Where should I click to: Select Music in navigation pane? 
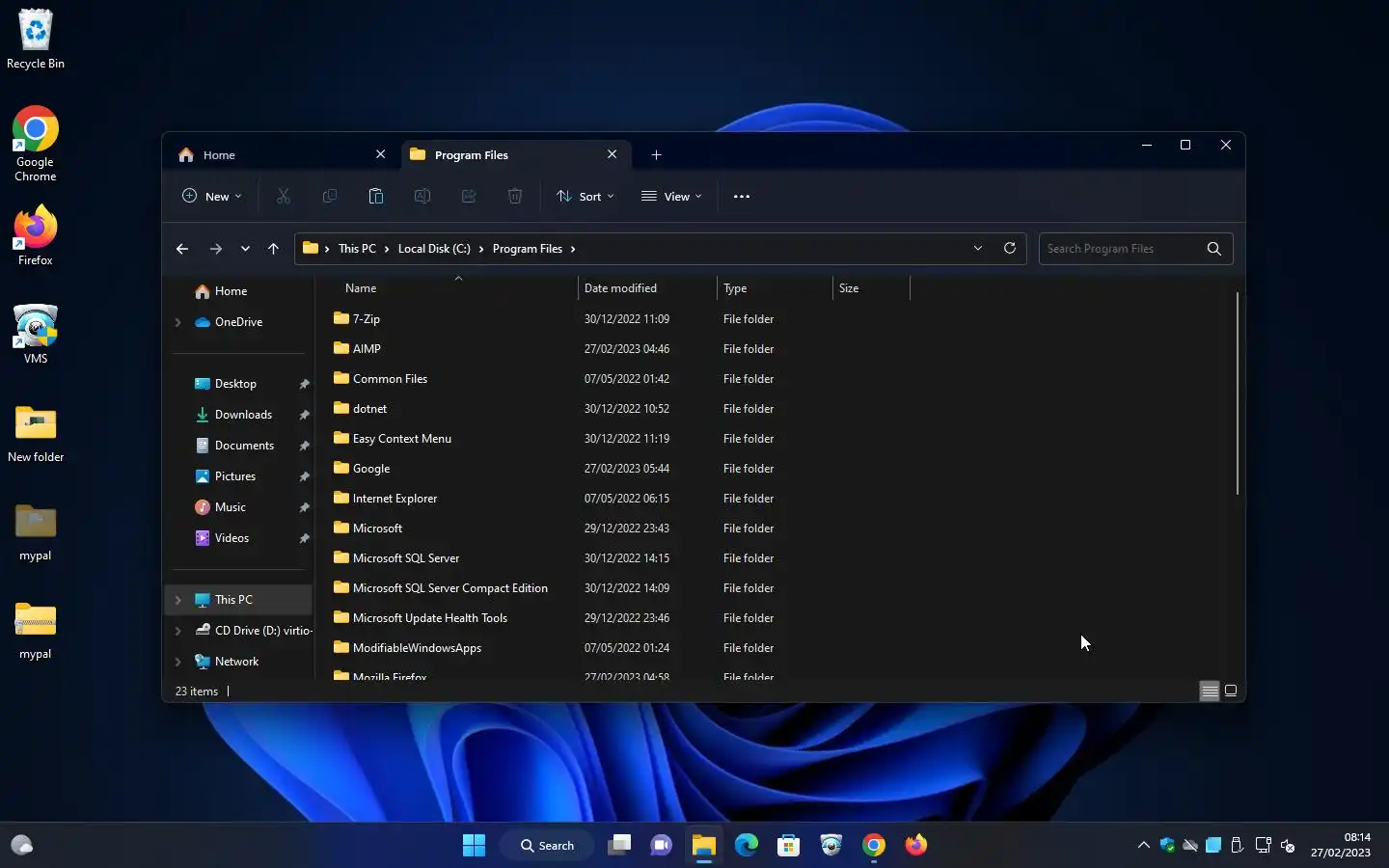[x=230, y=507]
